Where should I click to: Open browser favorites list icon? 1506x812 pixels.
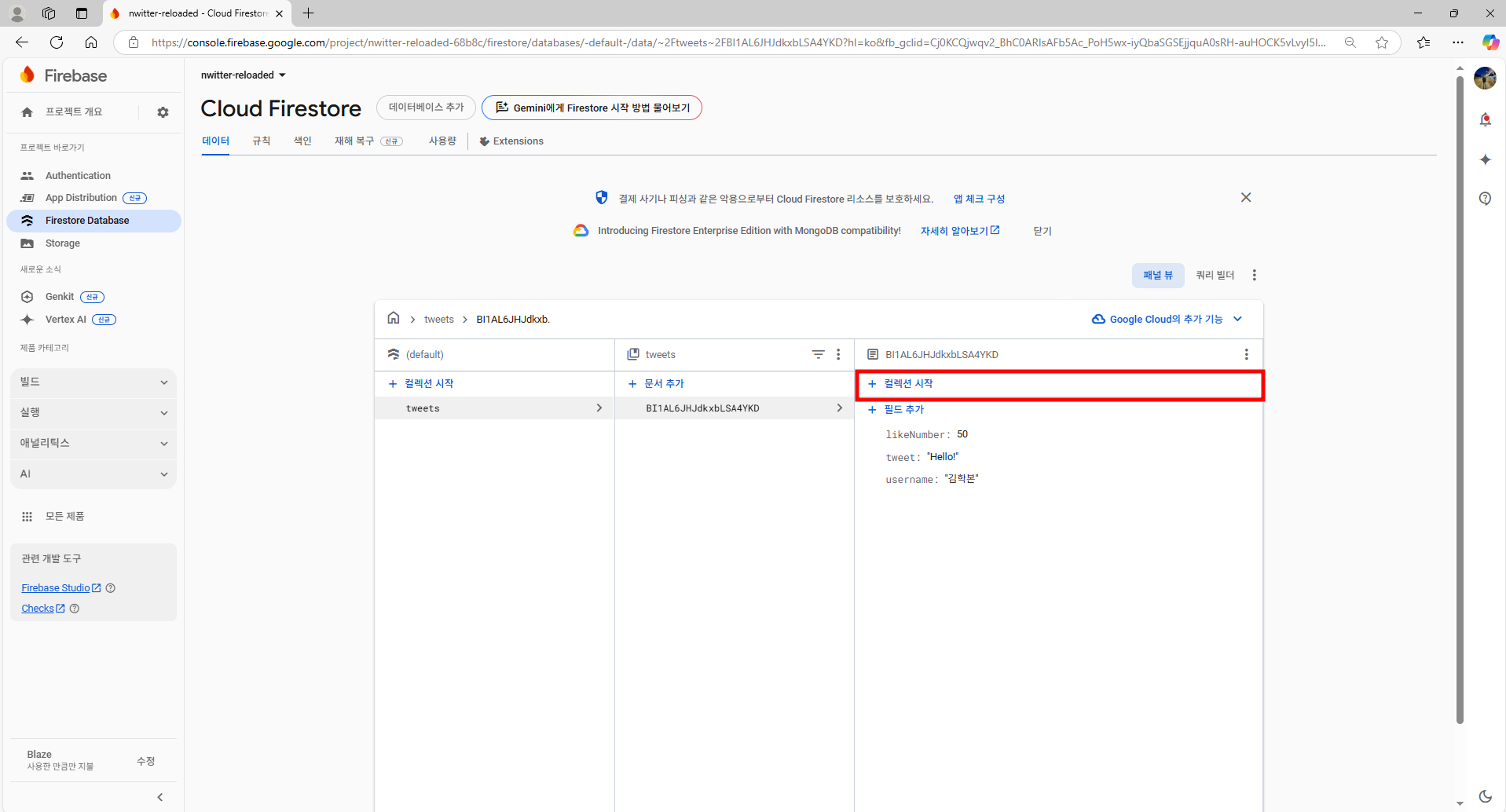pyautogui.click(x=1424, y=42)
